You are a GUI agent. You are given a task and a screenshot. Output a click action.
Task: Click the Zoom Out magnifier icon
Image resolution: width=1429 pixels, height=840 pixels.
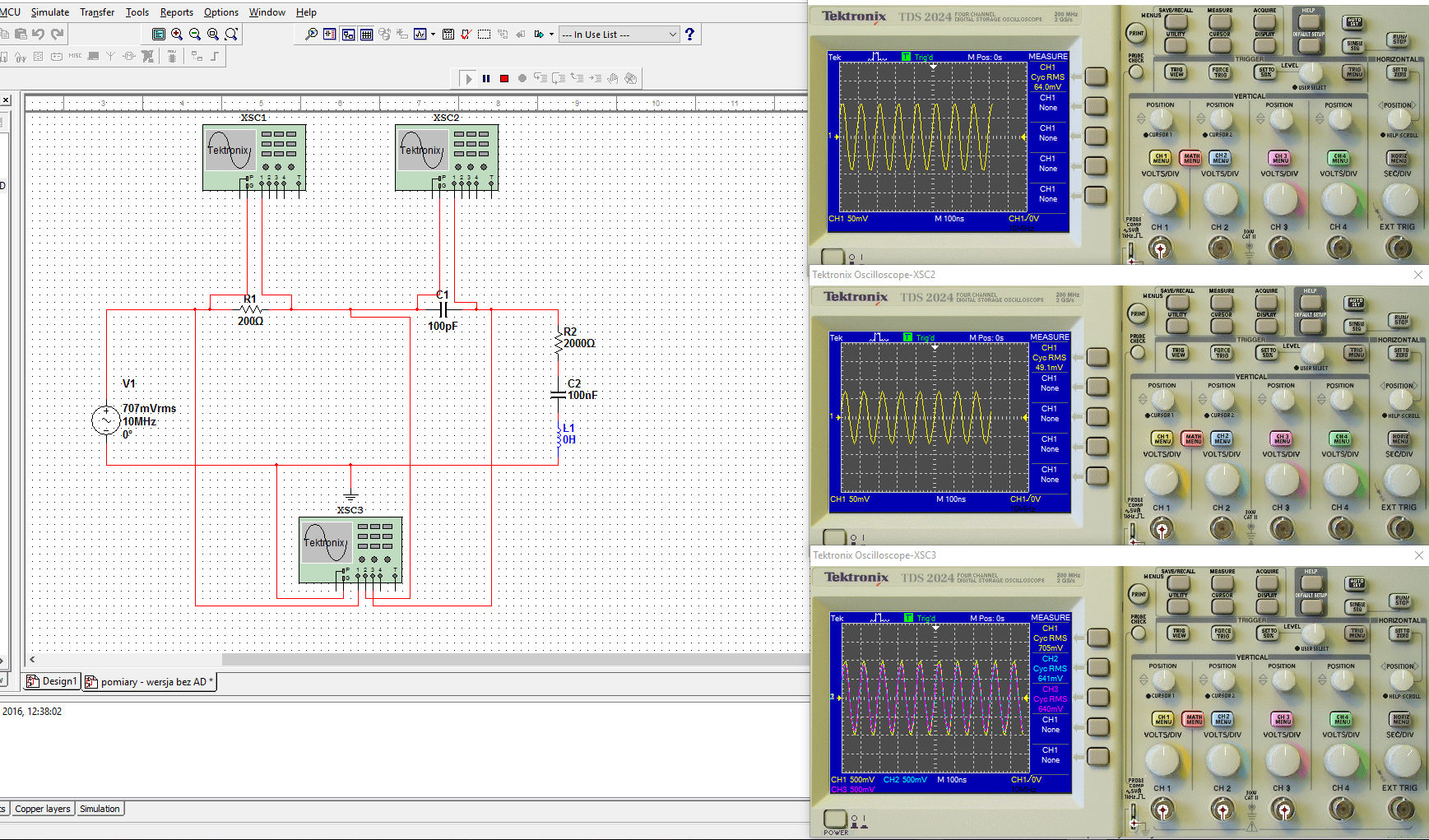coord(195,35)
